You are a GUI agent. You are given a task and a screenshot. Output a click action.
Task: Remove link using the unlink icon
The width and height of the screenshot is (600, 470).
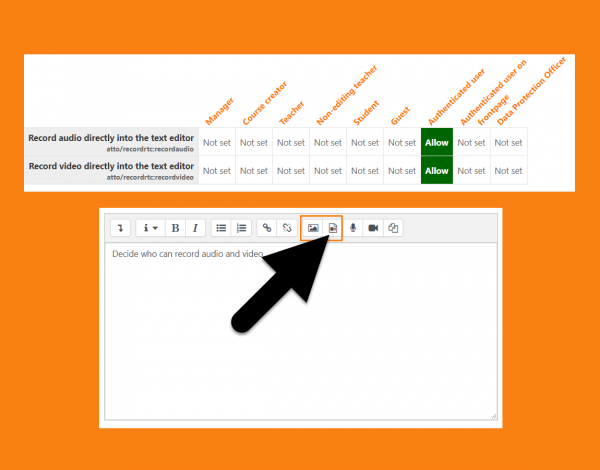click(x=286, y=228)
